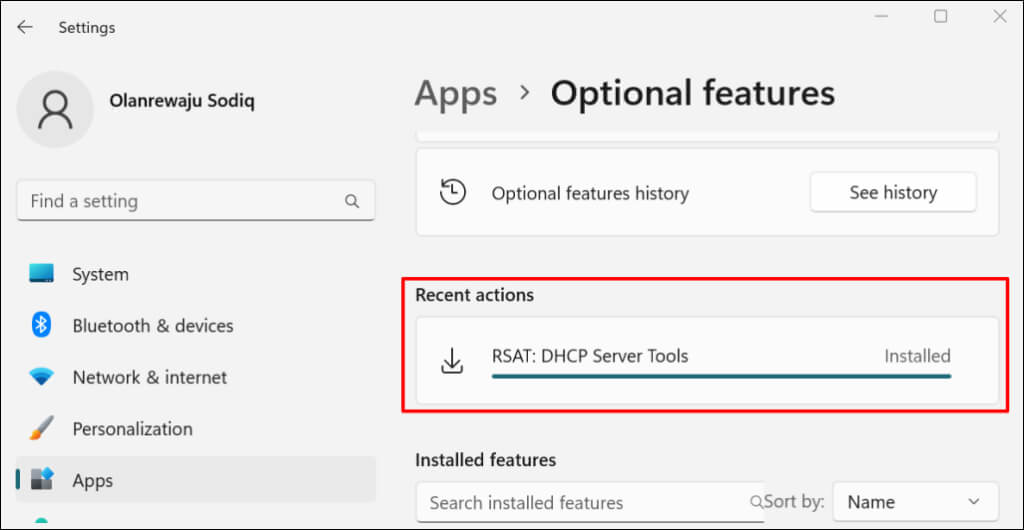Click the System monitor icon

[x=41, y=274]
